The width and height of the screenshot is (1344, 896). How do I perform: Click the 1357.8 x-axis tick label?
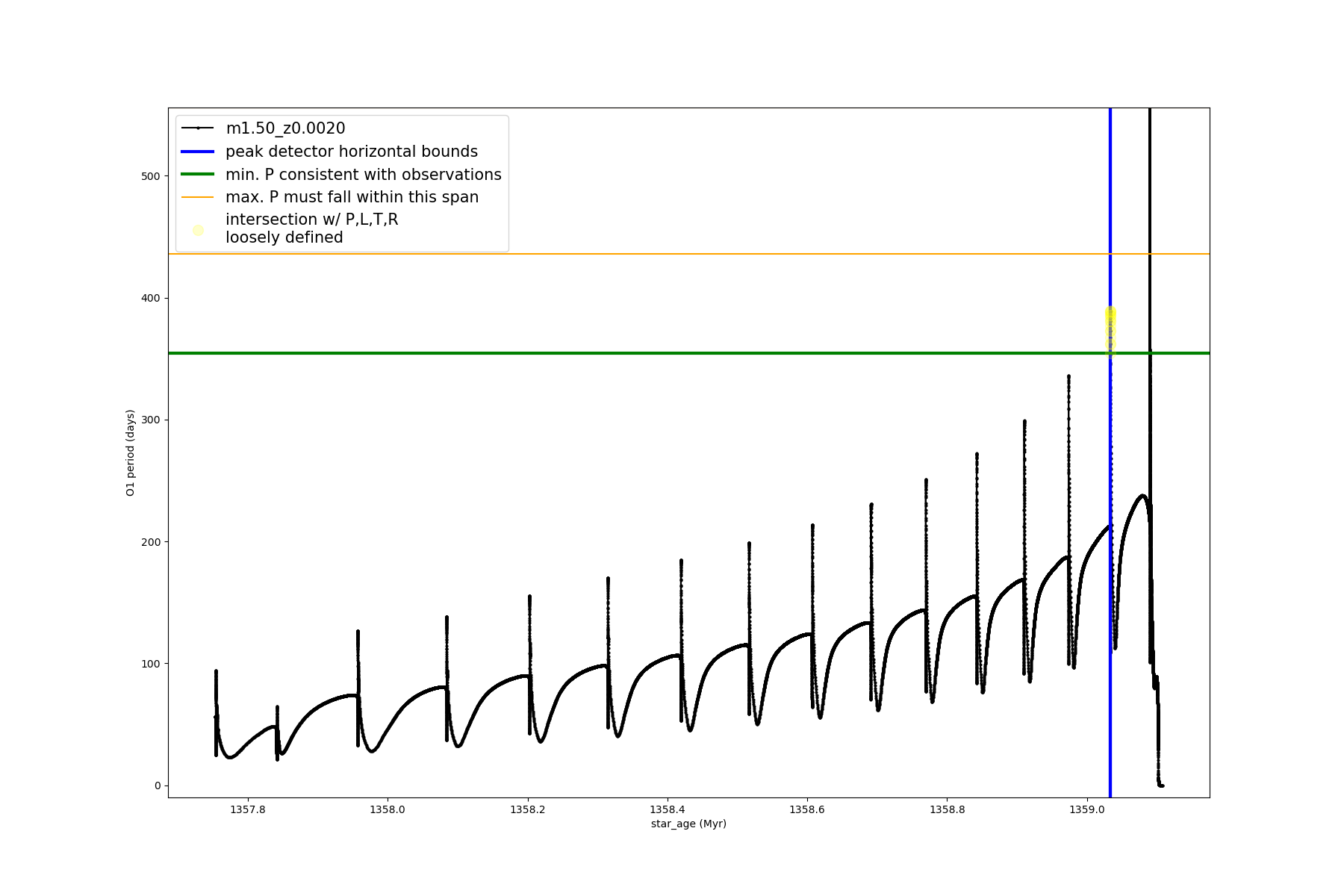tap(247, 809)
